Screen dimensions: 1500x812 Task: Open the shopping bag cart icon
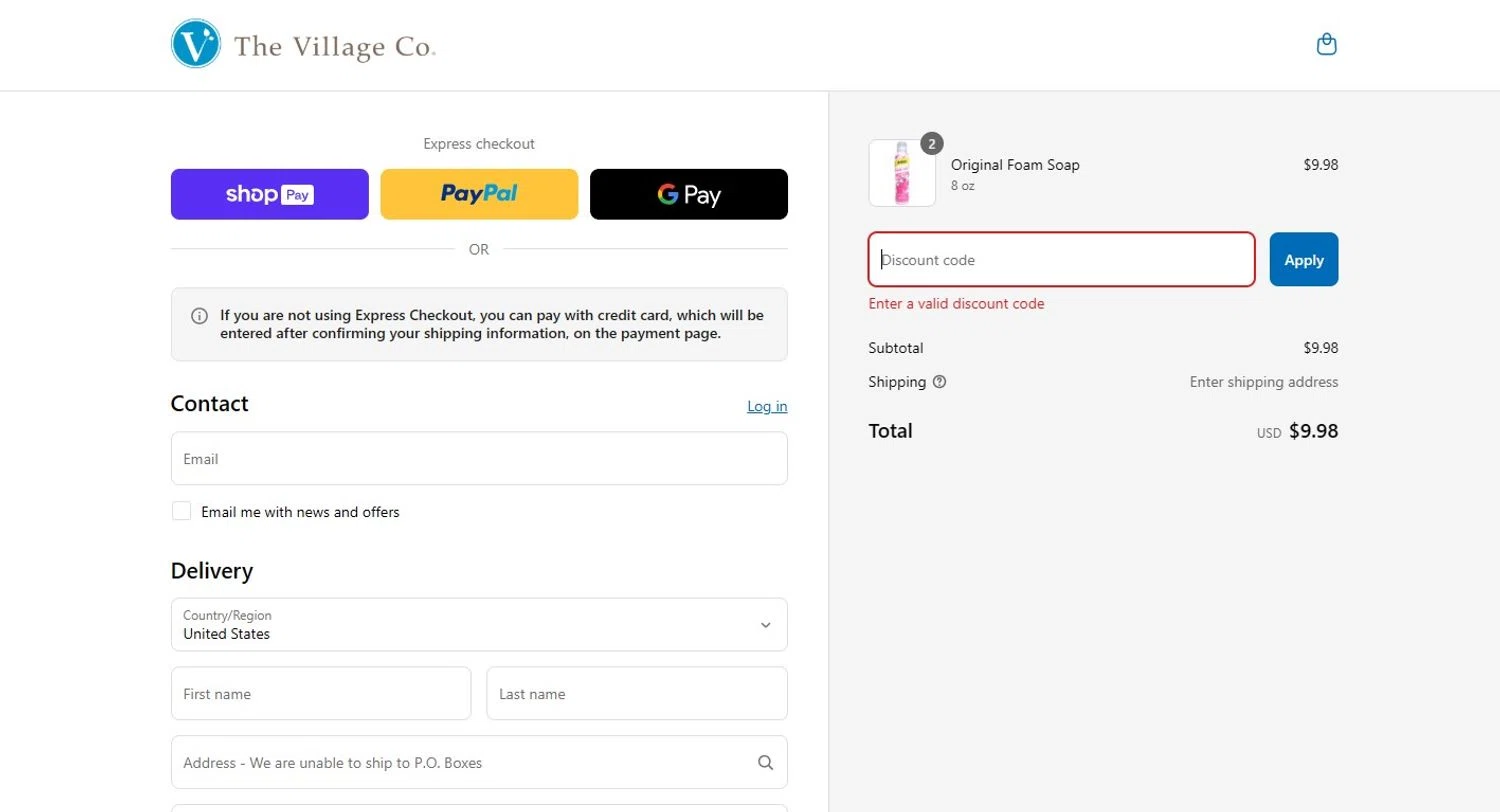pos(1327,45)
